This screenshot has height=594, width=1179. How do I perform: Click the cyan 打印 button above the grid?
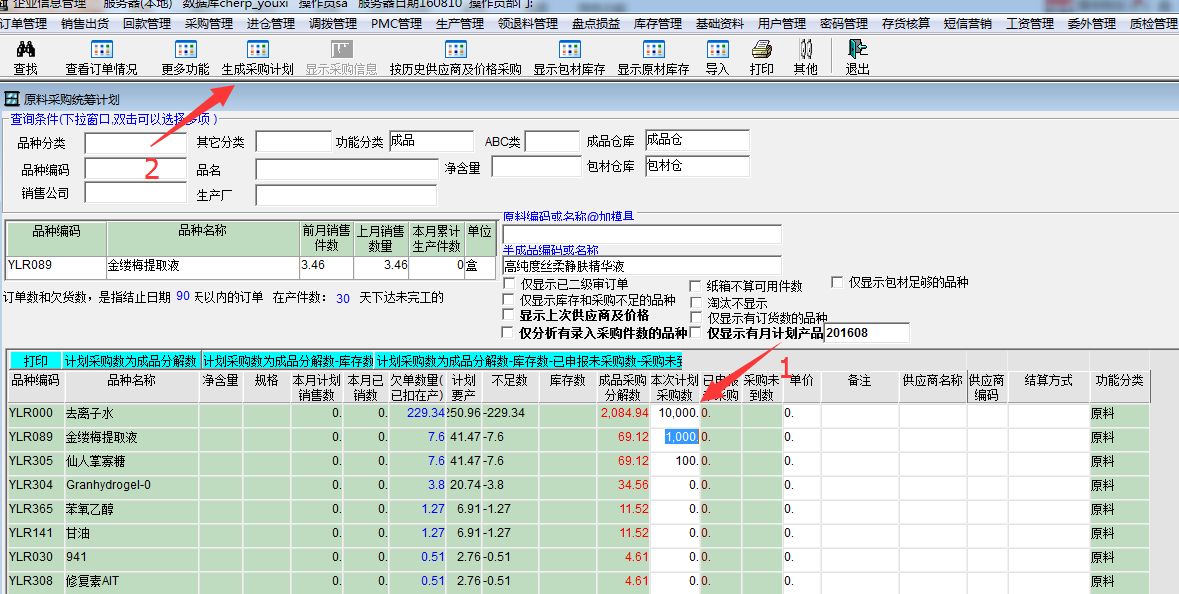click(35, 361)
